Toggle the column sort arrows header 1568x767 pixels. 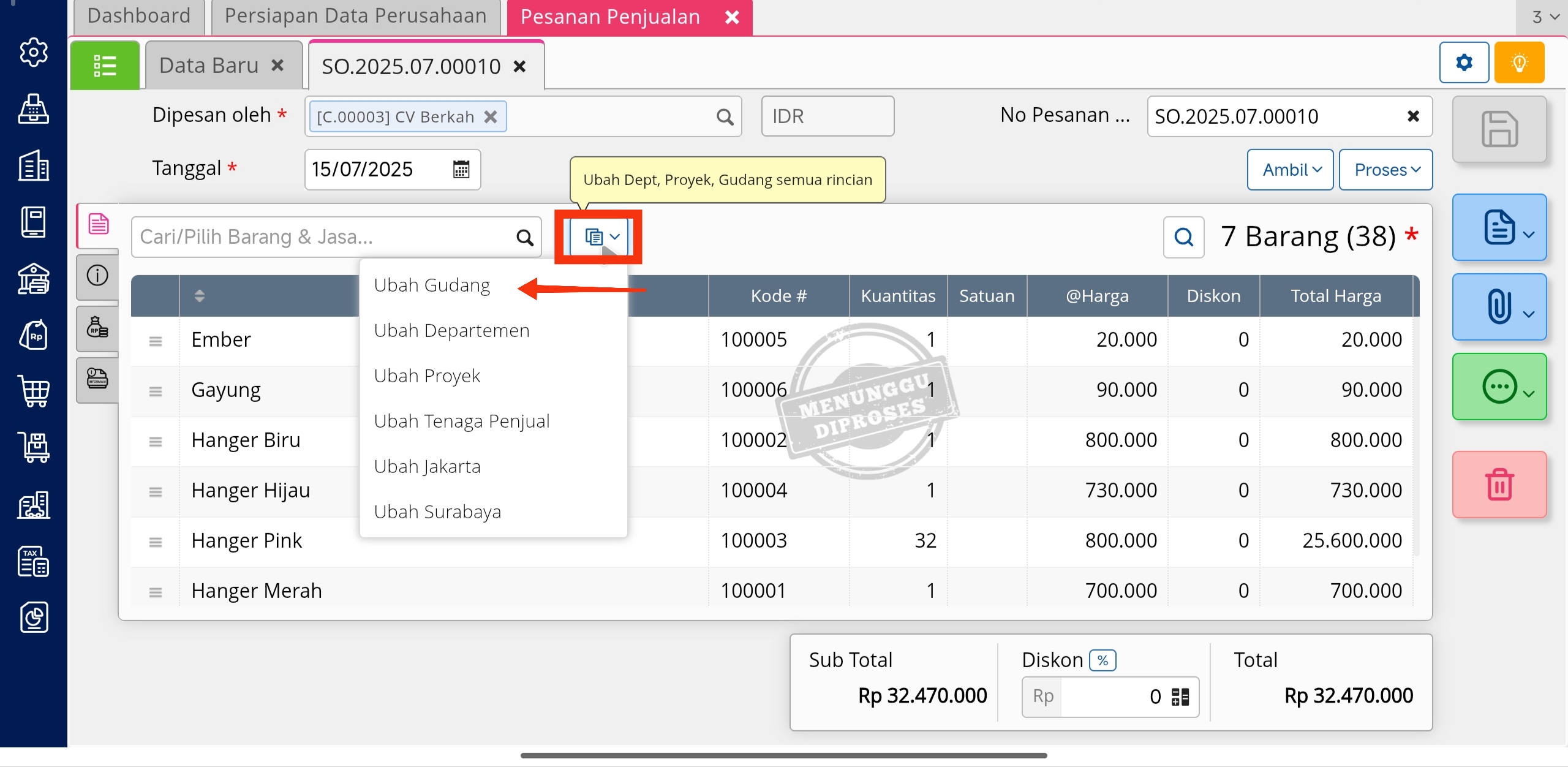point(199,296)
